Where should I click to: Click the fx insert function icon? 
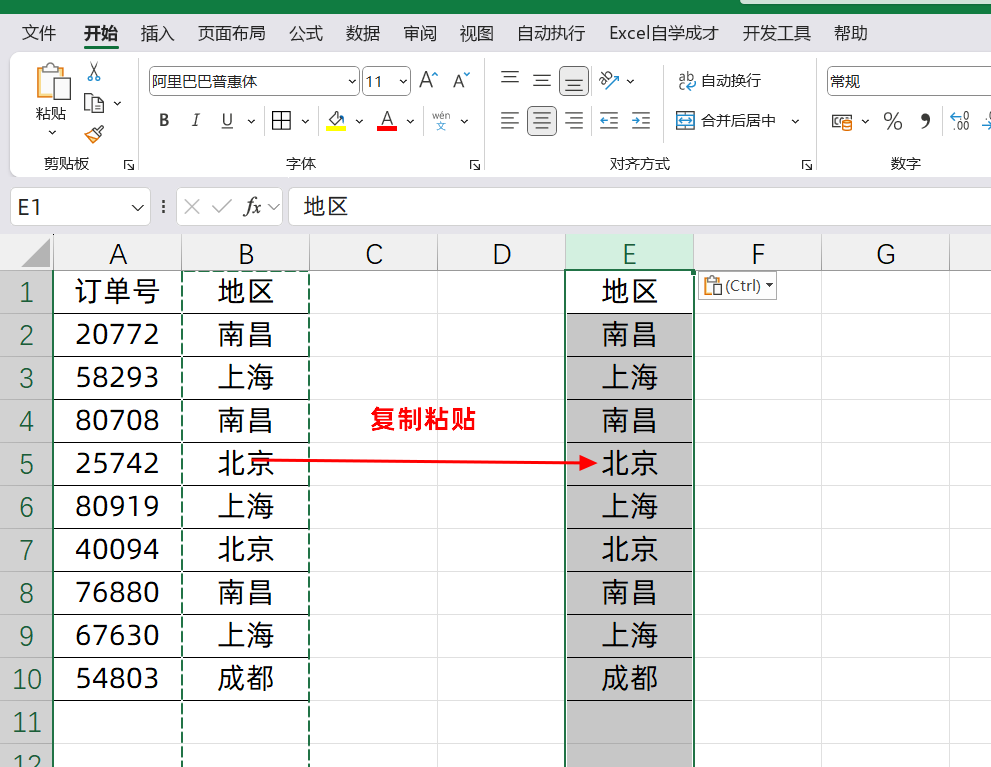(x=252, y=207)
